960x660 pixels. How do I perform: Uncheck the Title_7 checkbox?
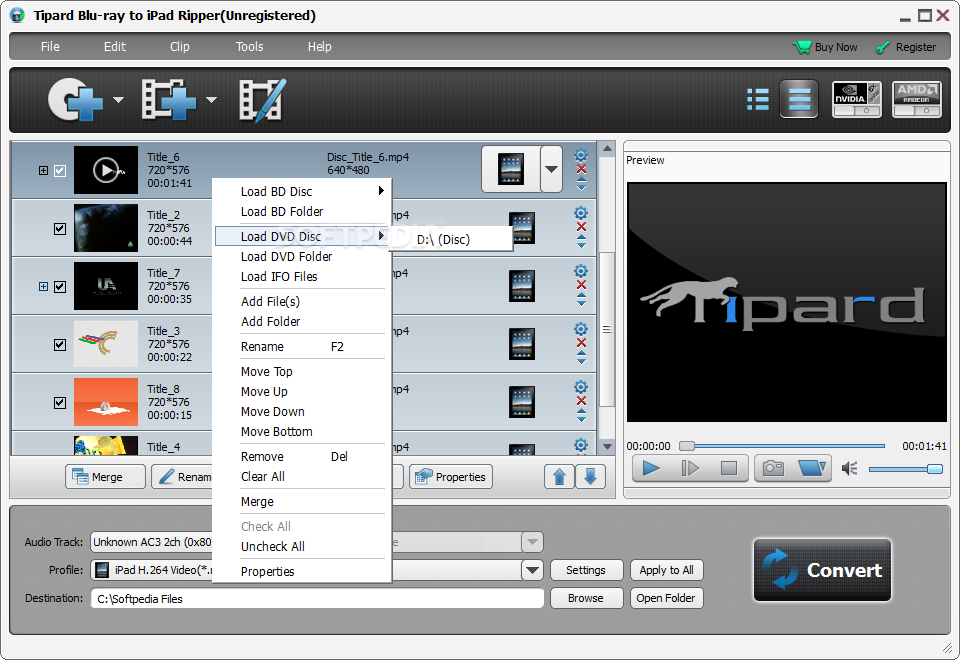(60, 287)
